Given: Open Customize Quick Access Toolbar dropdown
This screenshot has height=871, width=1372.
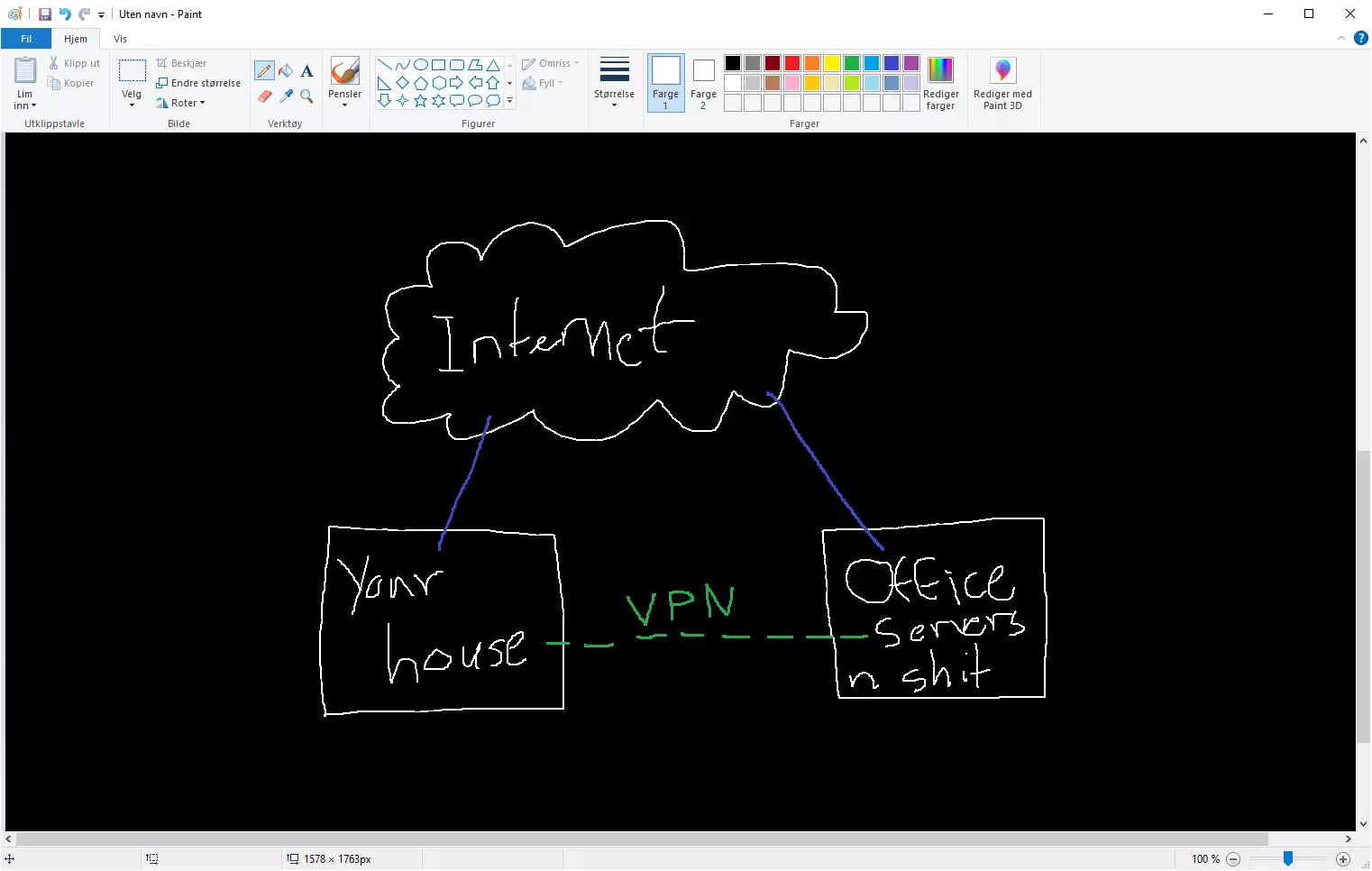Looking at the screenshot, I should pos(101,14).
